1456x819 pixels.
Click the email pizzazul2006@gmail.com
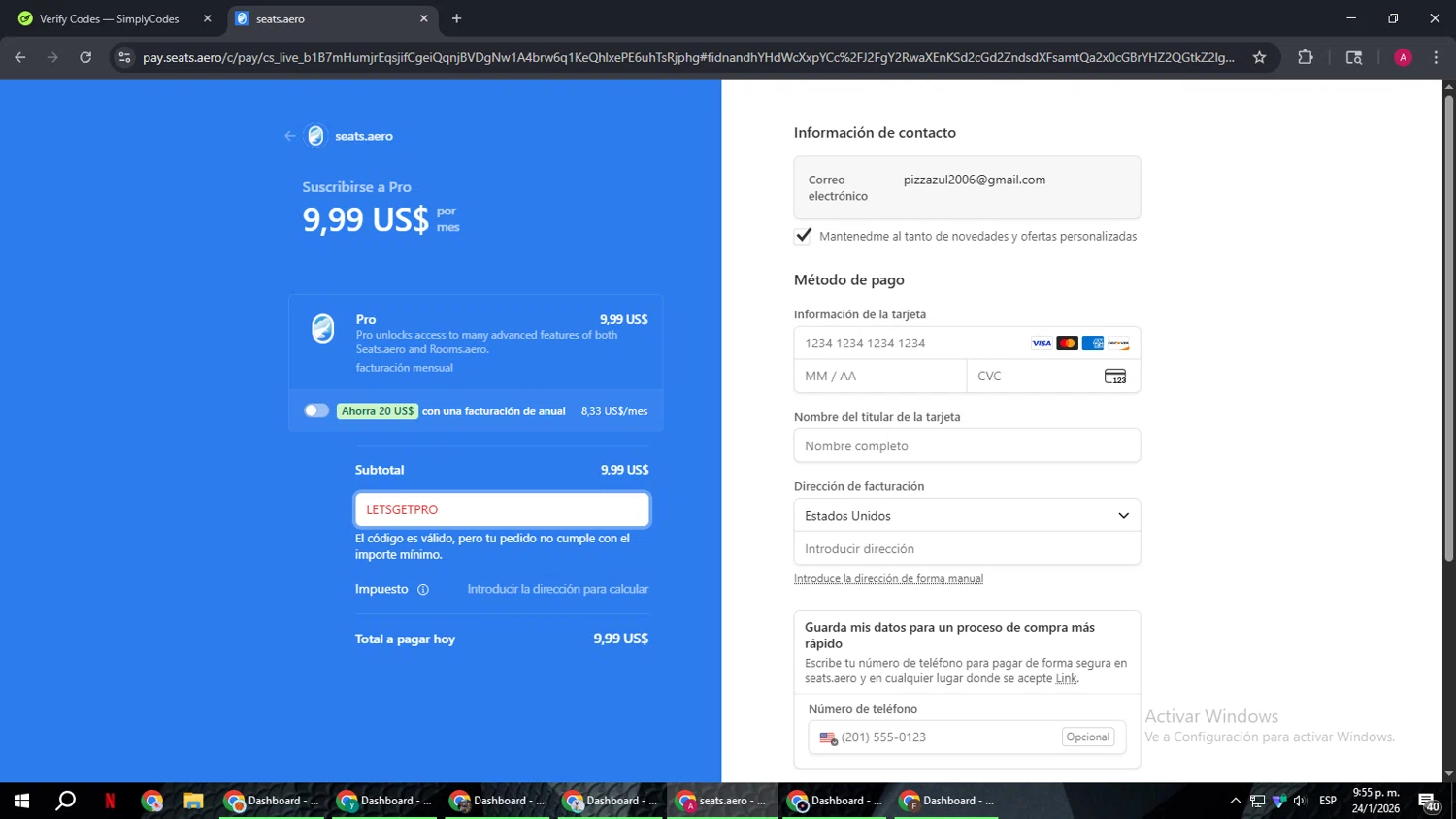point(975,180)
